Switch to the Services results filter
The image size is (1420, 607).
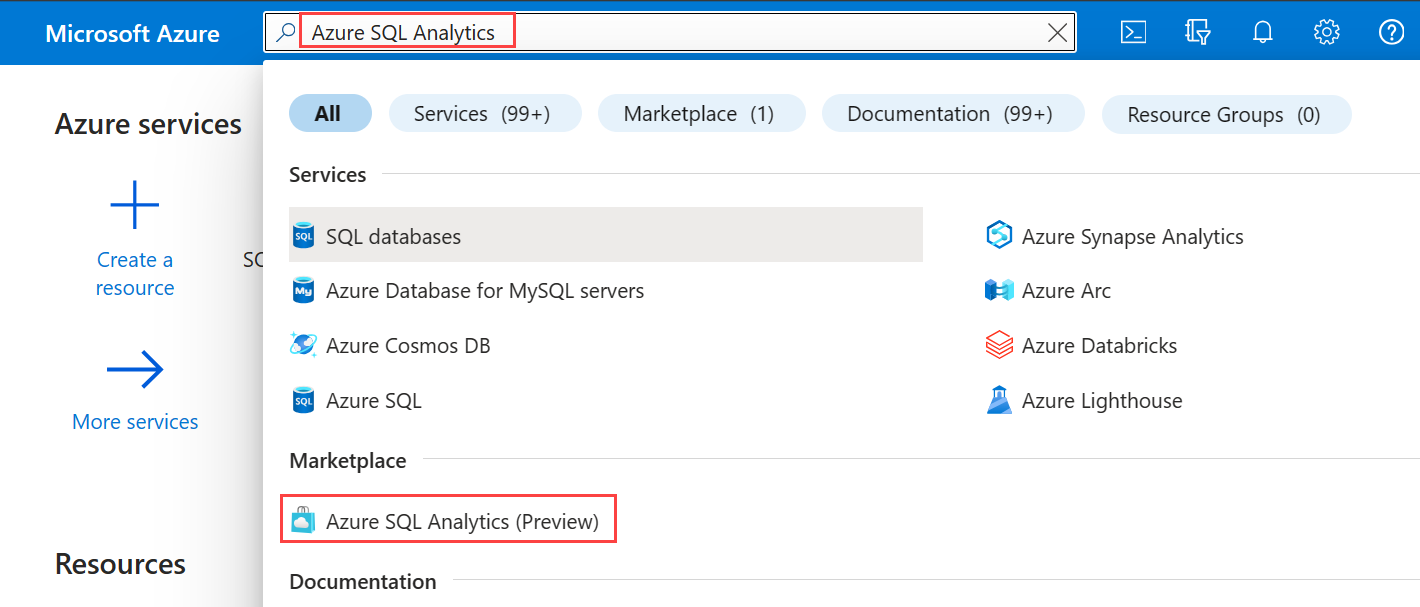(485, 113)
